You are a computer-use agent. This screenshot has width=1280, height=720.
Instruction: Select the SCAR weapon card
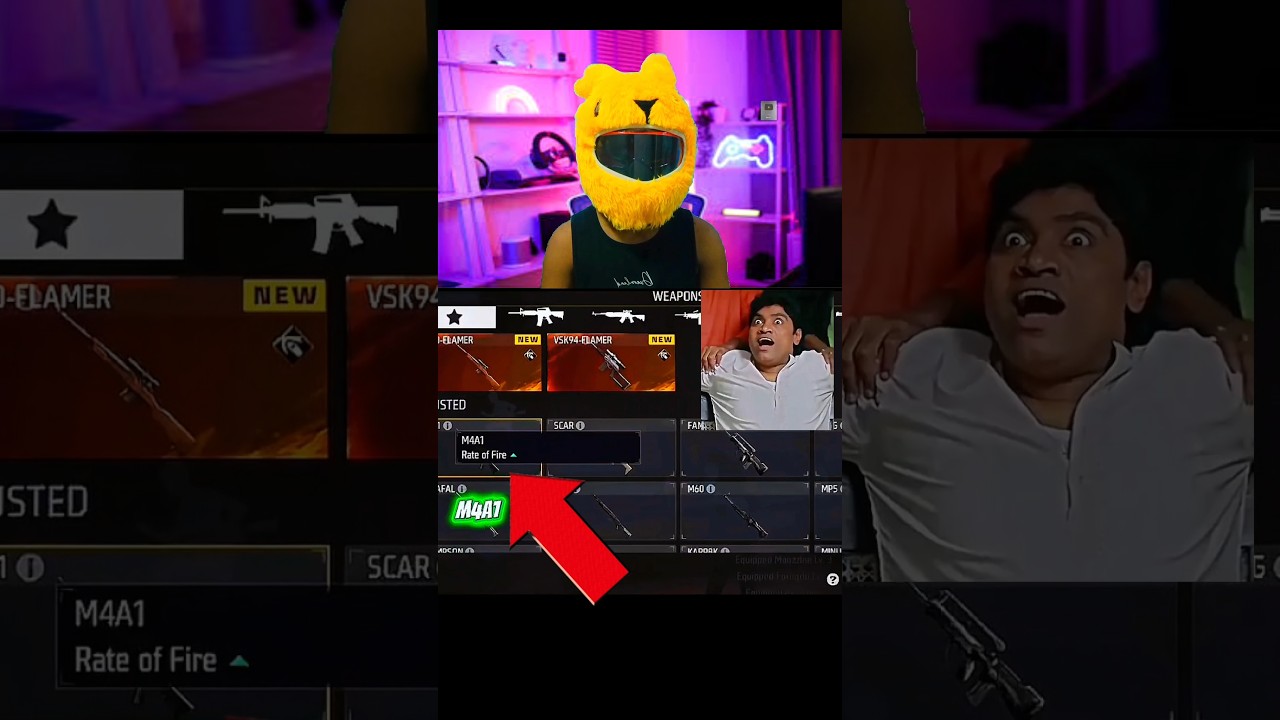click(612, 448)
